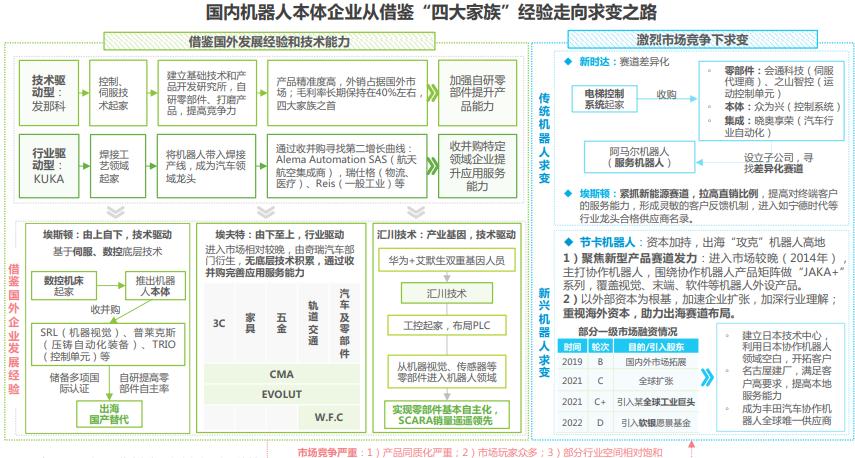The width and height of the screenshot is (855, 458).
Task: Click the table cell 引入某全球工业巨头
Action: [656, 402]
